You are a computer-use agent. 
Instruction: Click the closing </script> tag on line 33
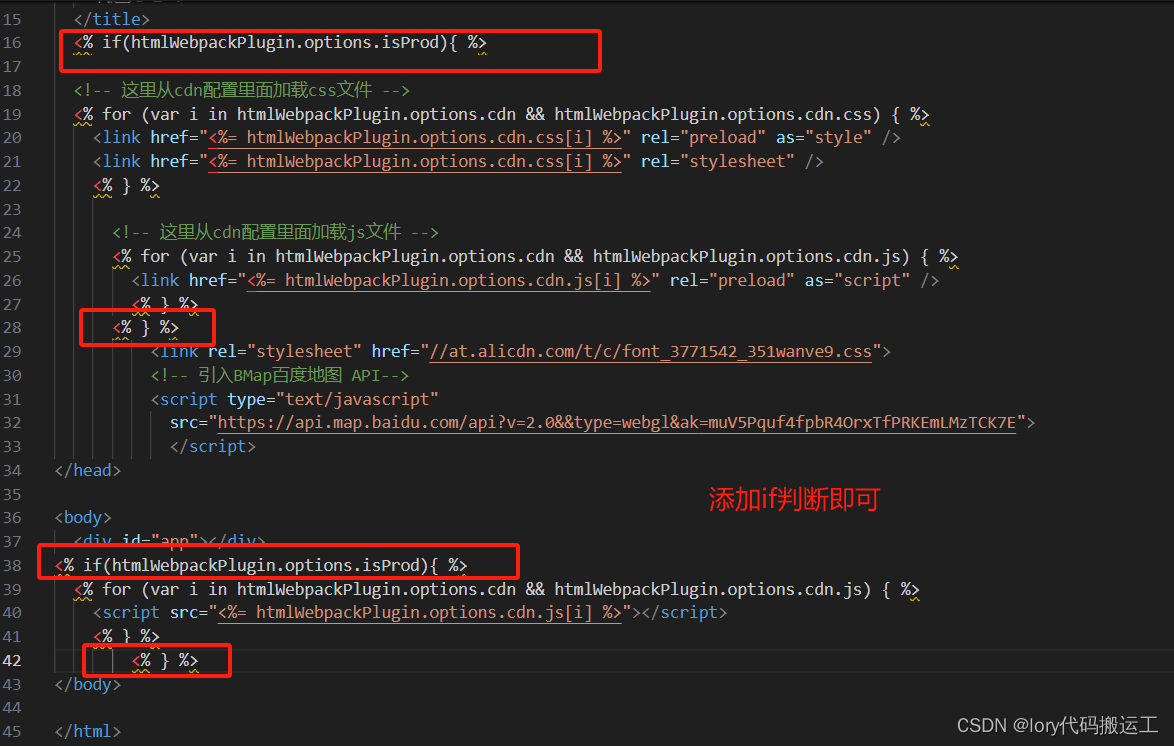(213, 446)
